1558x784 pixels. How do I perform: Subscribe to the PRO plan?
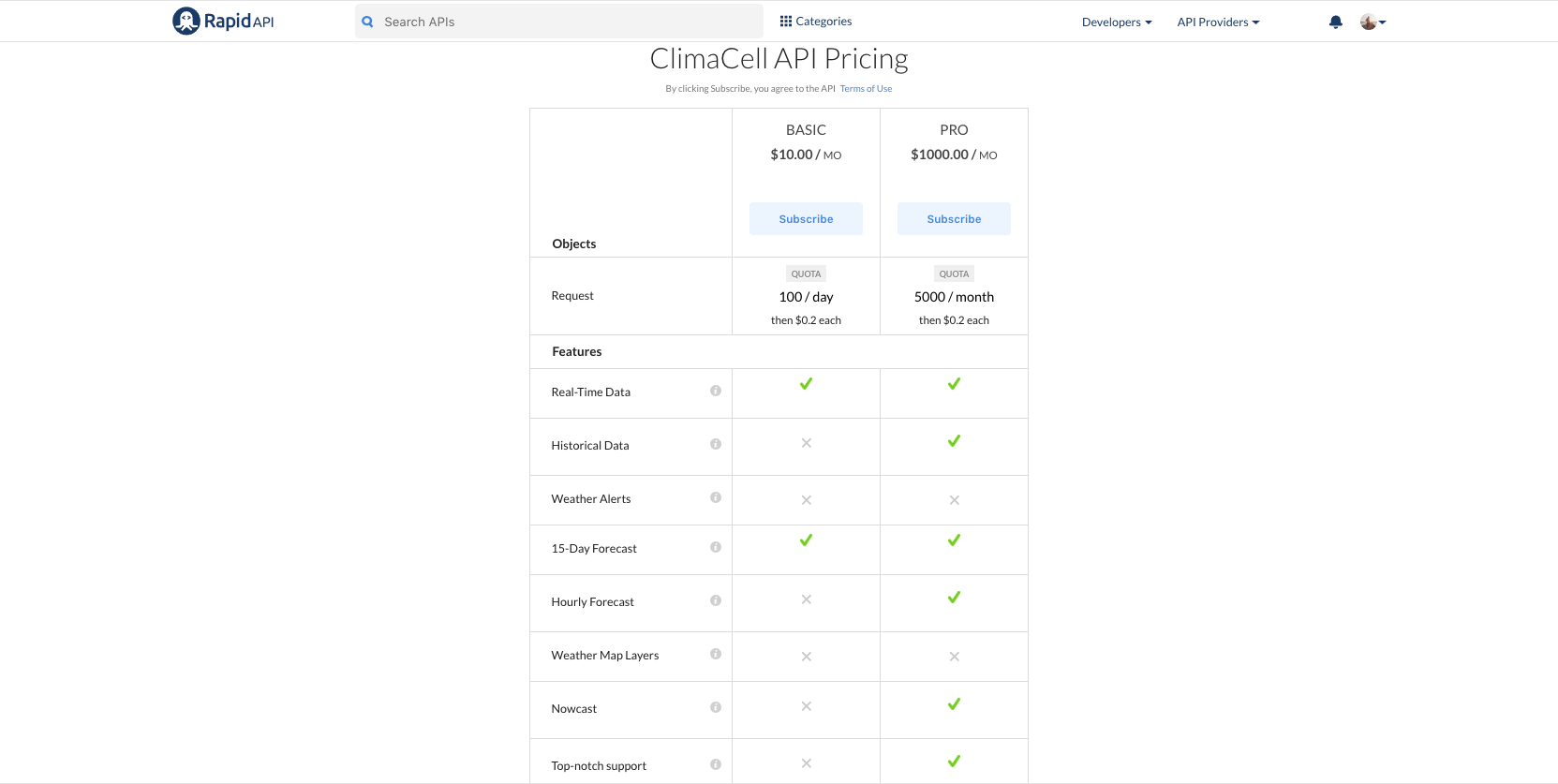[954, 219]
